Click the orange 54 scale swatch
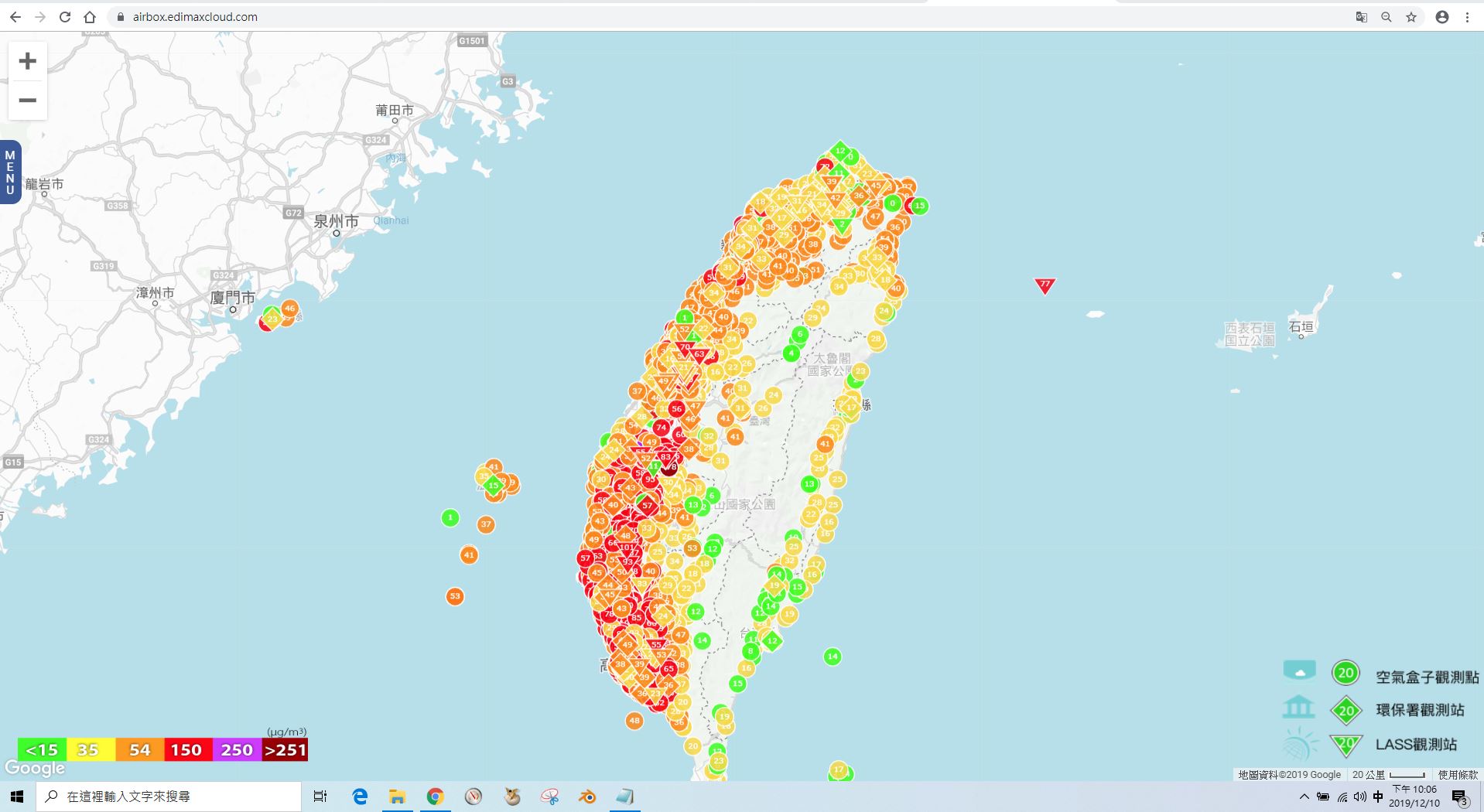 click(139, 750)
